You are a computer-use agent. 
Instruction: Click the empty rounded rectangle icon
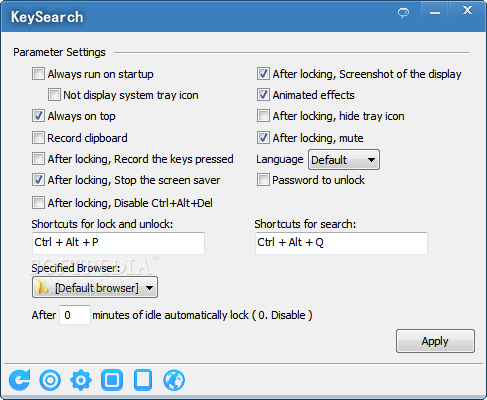tap(143, 380)
